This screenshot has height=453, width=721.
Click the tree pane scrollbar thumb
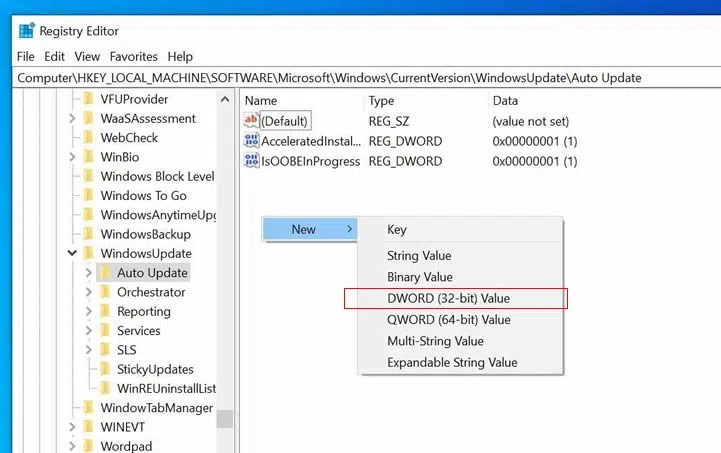(225, 419)
